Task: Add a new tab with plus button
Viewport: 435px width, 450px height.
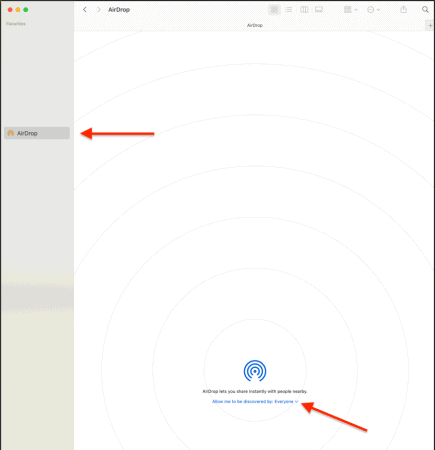Action: click(430, 25)
